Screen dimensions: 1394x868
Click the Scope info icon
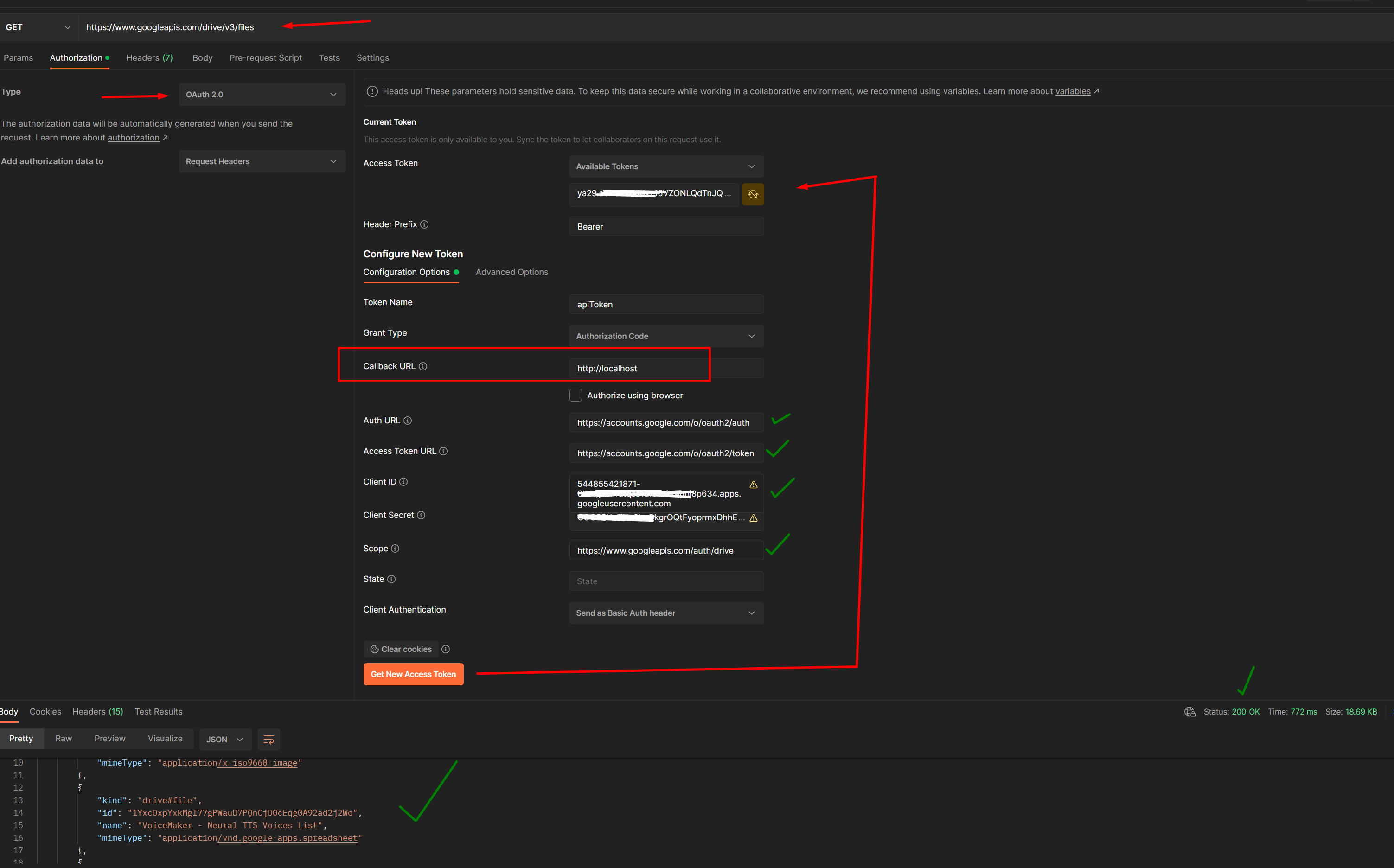[x=395, y=548]
